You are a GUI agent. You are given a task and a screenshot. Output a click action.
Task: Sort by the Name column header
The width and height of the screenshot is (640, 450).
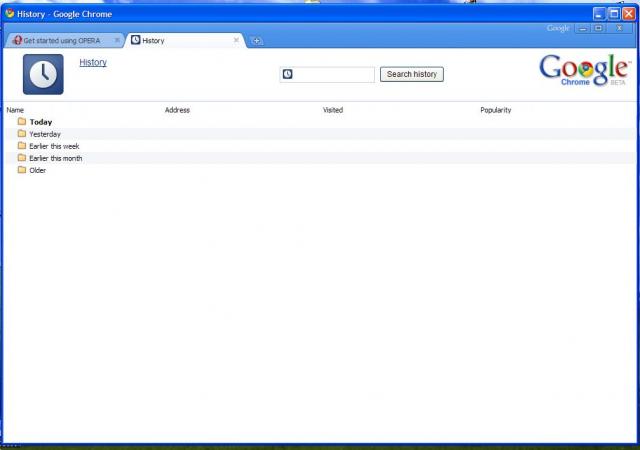click(x=15, y=110)
